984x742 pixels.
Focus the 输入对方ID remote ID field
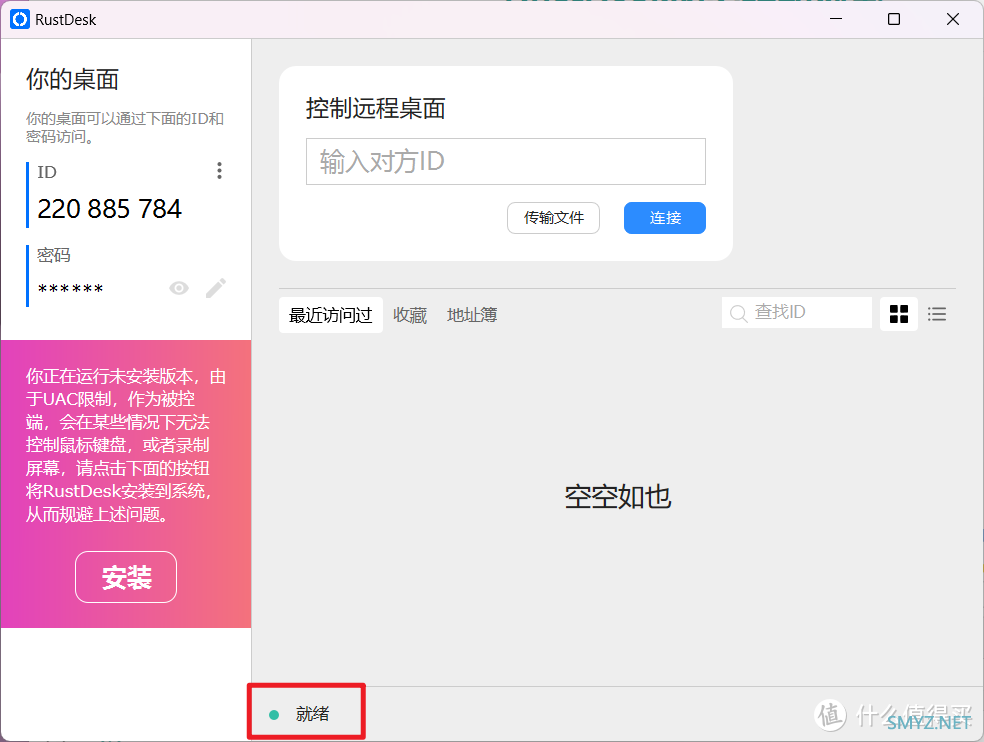pyautogui.click(x=506, y=161)
